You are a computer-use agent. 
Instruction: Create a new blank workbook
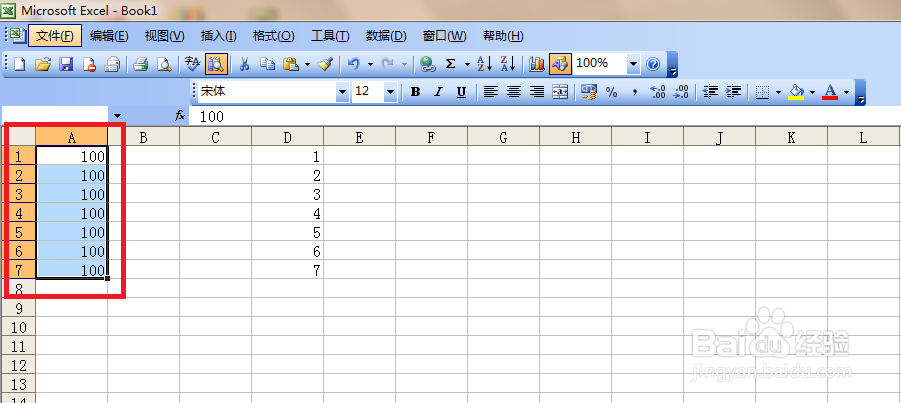pos(20,64)
